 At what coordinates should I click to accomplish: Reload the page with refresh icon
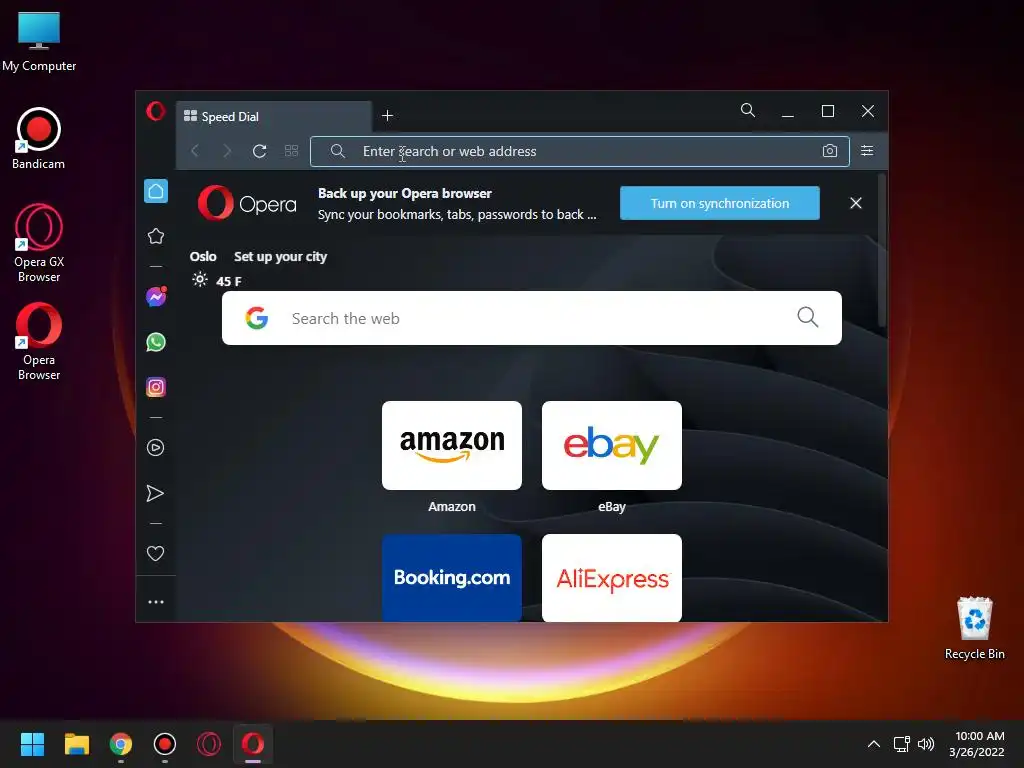(259, 151)
